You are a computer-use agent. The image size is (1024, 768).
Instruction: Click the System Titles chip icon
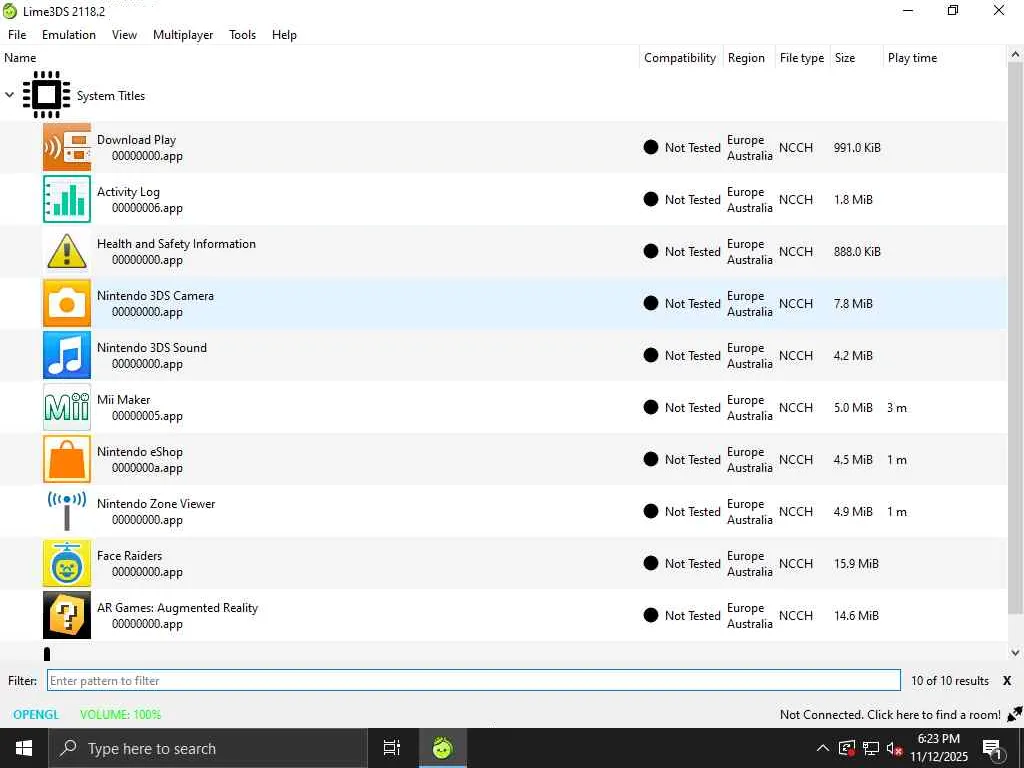[x=46, y=95]
